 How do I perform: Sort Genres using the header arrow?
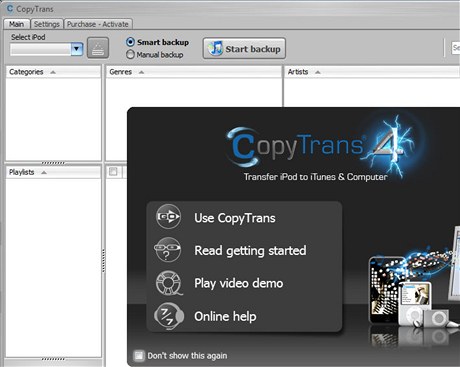coord(141,72)
